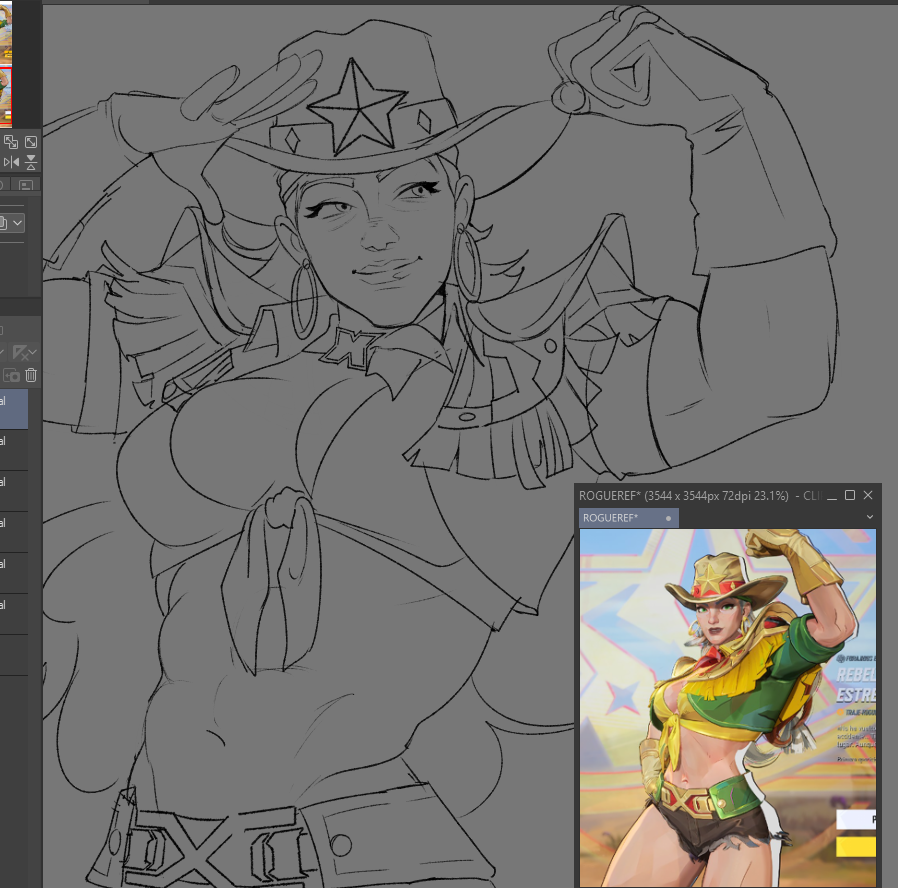Flip the canvas view horizontally
Image resolution: width=898 pixels, height=888 pixels.
point(11,163)
